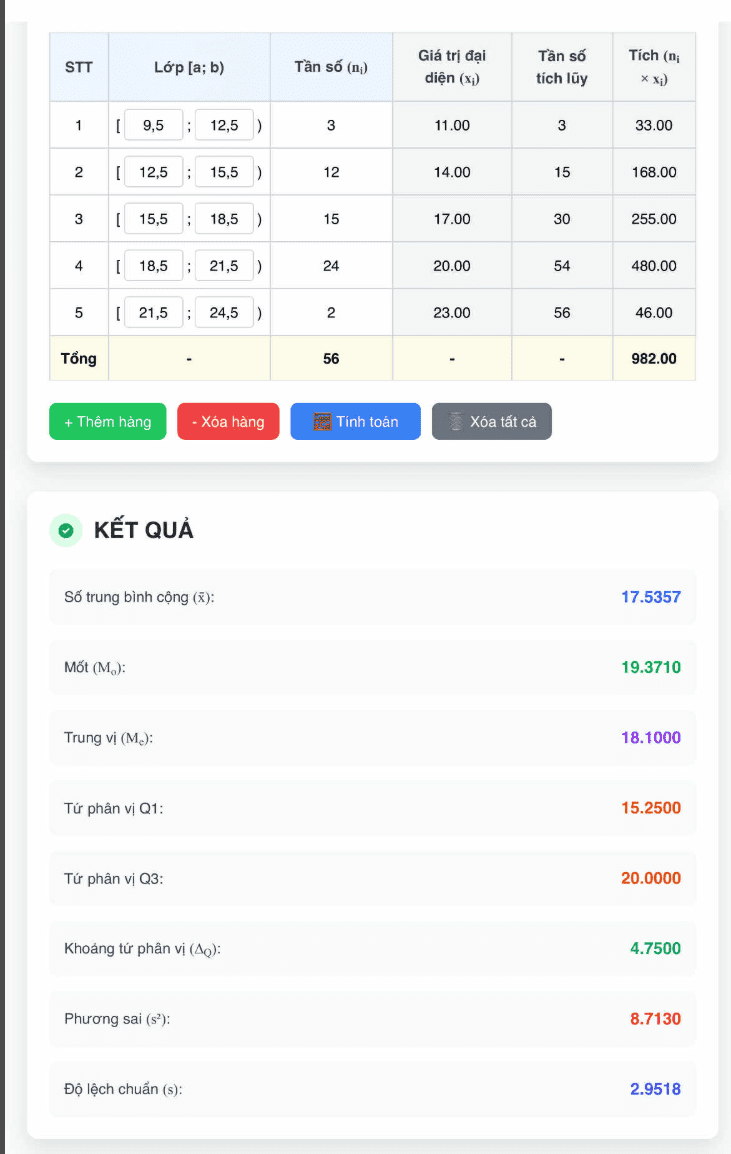Click the mean value 17.5357
Screen dimensions: 731x1154
(651, 597)
